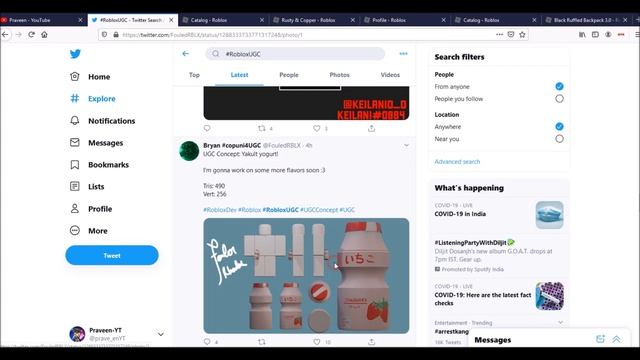Share the Keilani tweet above
The width and height of the screenshot is (640, 360).
tap(371, 128)
